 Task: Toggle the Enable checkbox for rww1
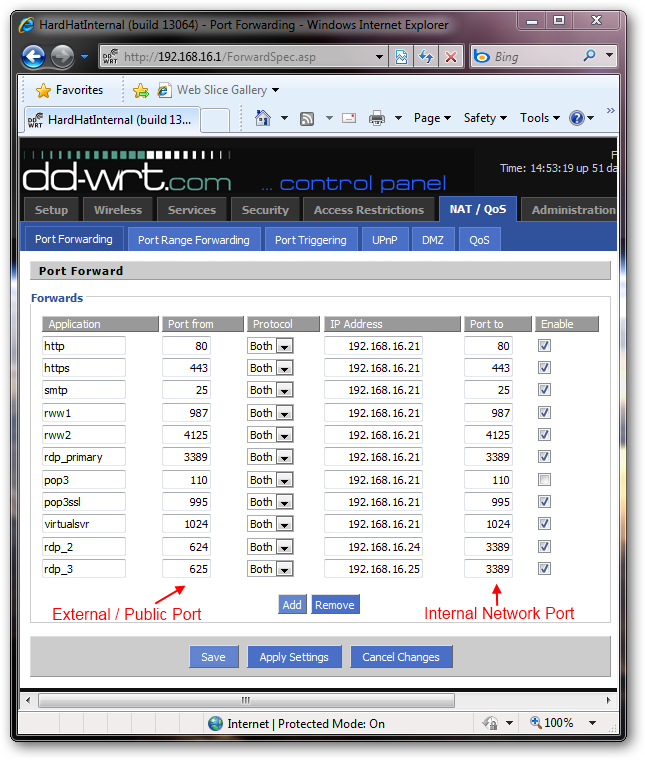[544, 412]
